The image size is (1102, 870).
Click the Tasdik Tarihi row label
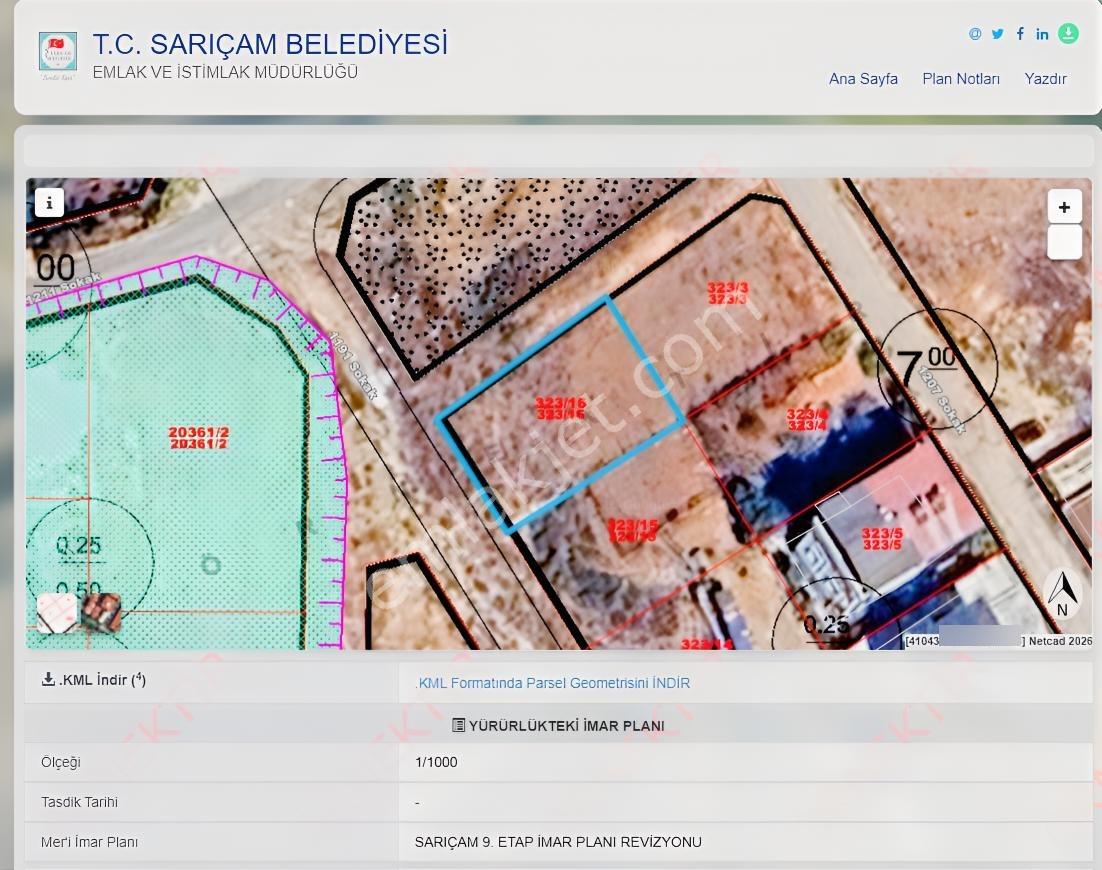(79, 802)
